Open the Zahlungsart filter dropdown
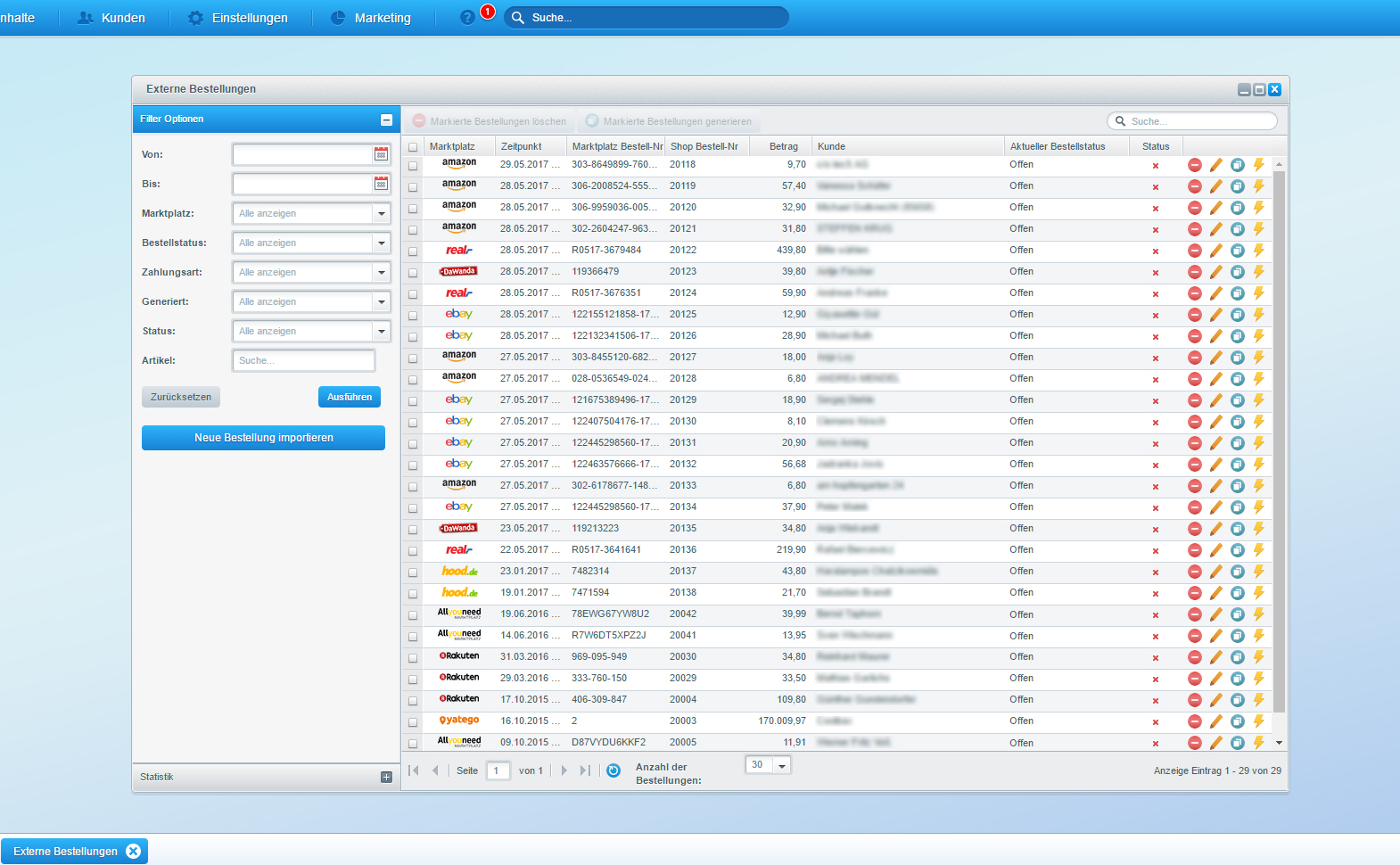1400x865 pixels. [x=382, y=272]
